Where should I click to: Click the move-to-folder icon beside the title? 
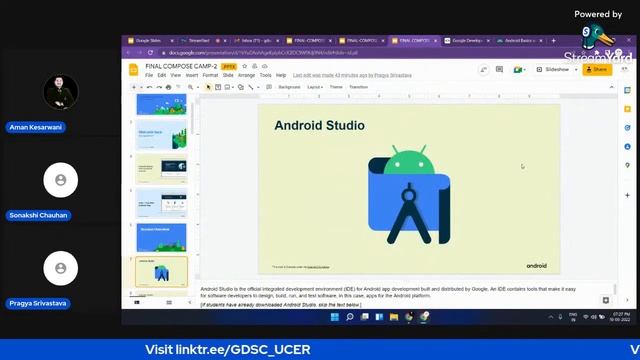click(x=255, y=66)
